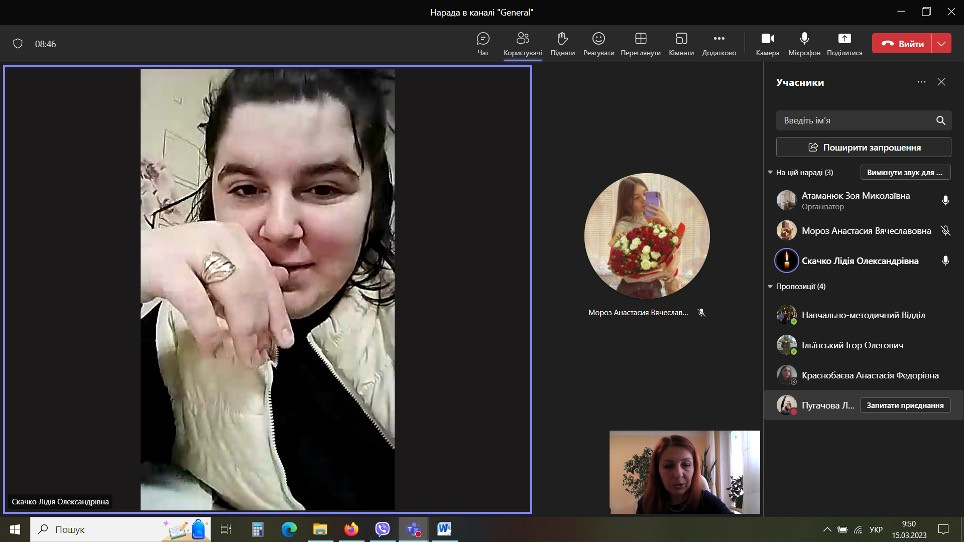Select participant Атаманюк Зоя Миколаївна

864,200
